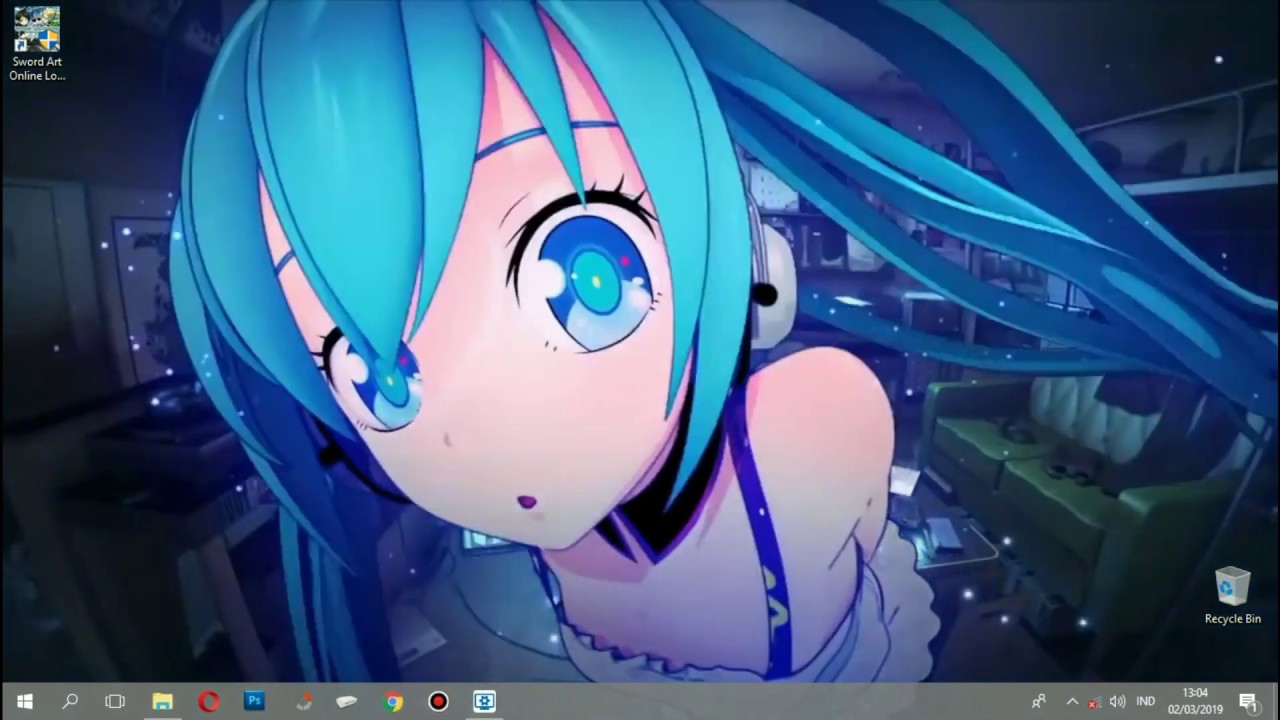1280x720 pixels.
Task: Expand hidden system tray icons
Action: tap(1072, 701)
